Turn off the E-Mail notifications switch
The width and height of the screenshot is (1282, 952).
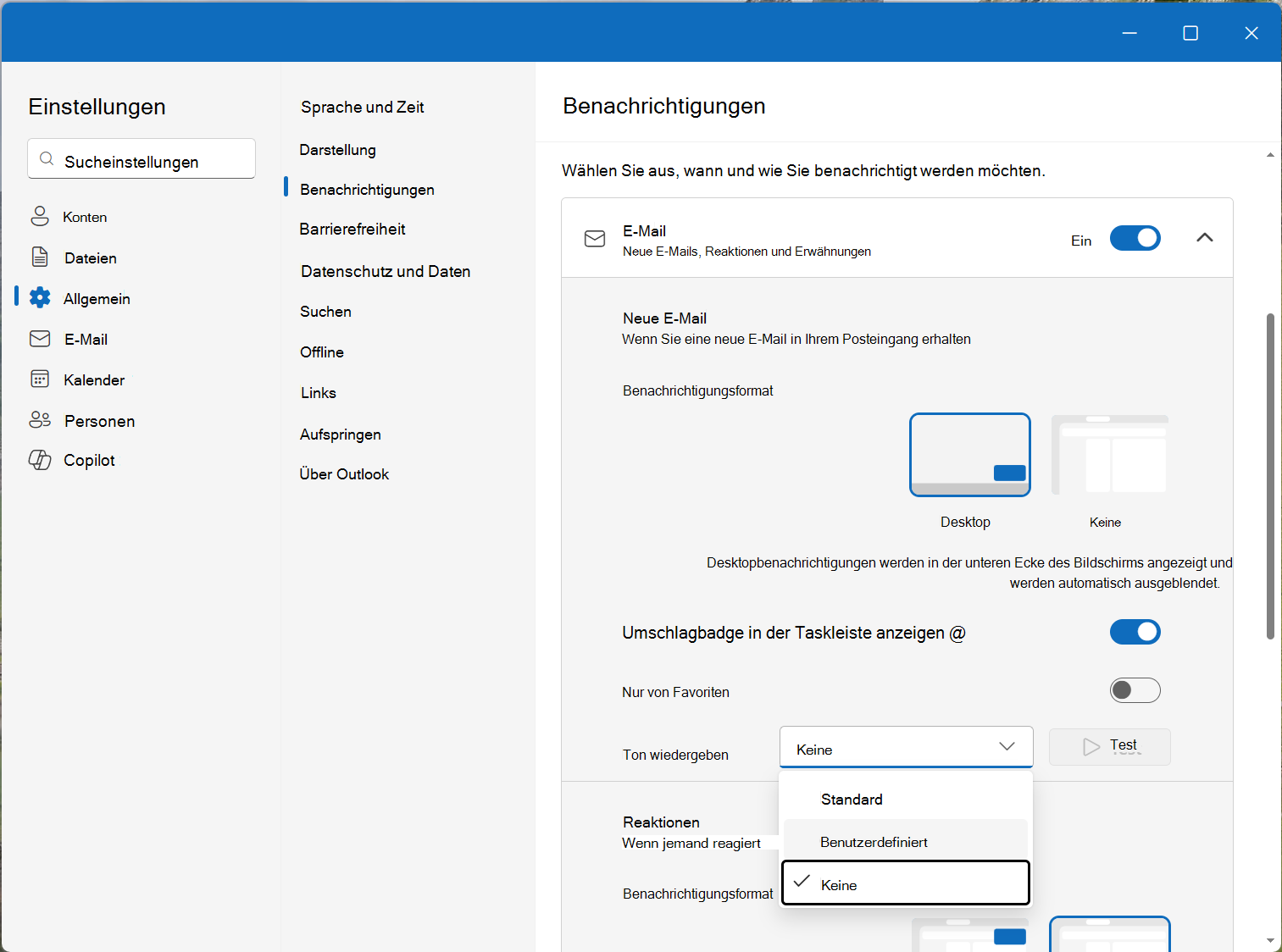point(1135,238)
